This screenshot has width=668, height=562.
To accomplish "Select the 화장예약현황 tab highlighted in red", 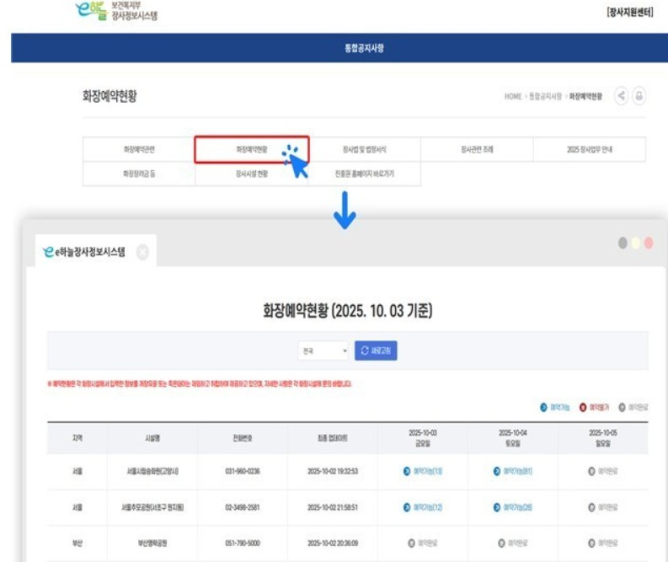I will (x=251, y=150).
